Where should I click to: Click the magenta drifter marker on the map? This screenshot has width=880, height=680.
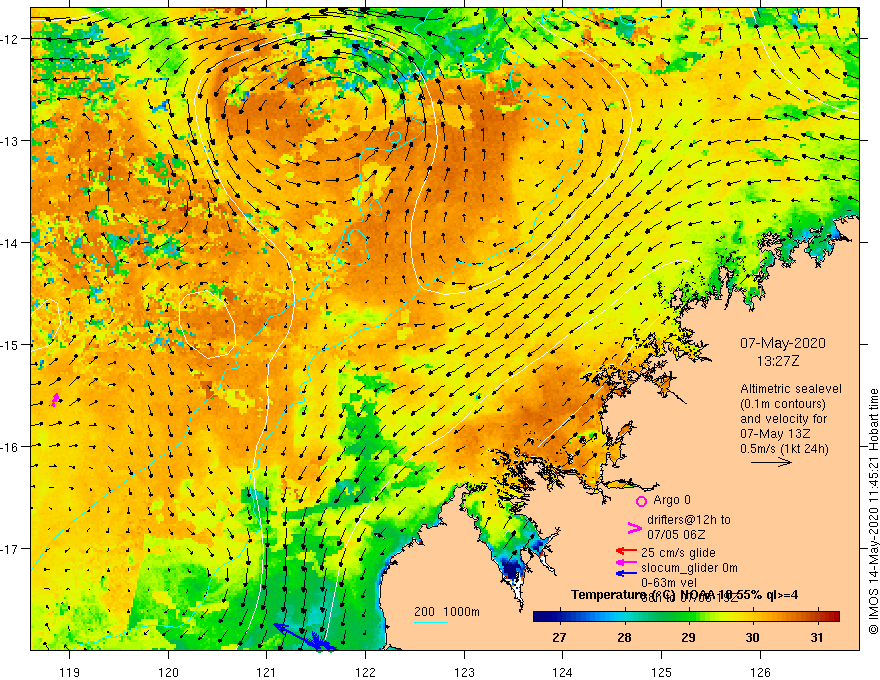pos(55,399)
